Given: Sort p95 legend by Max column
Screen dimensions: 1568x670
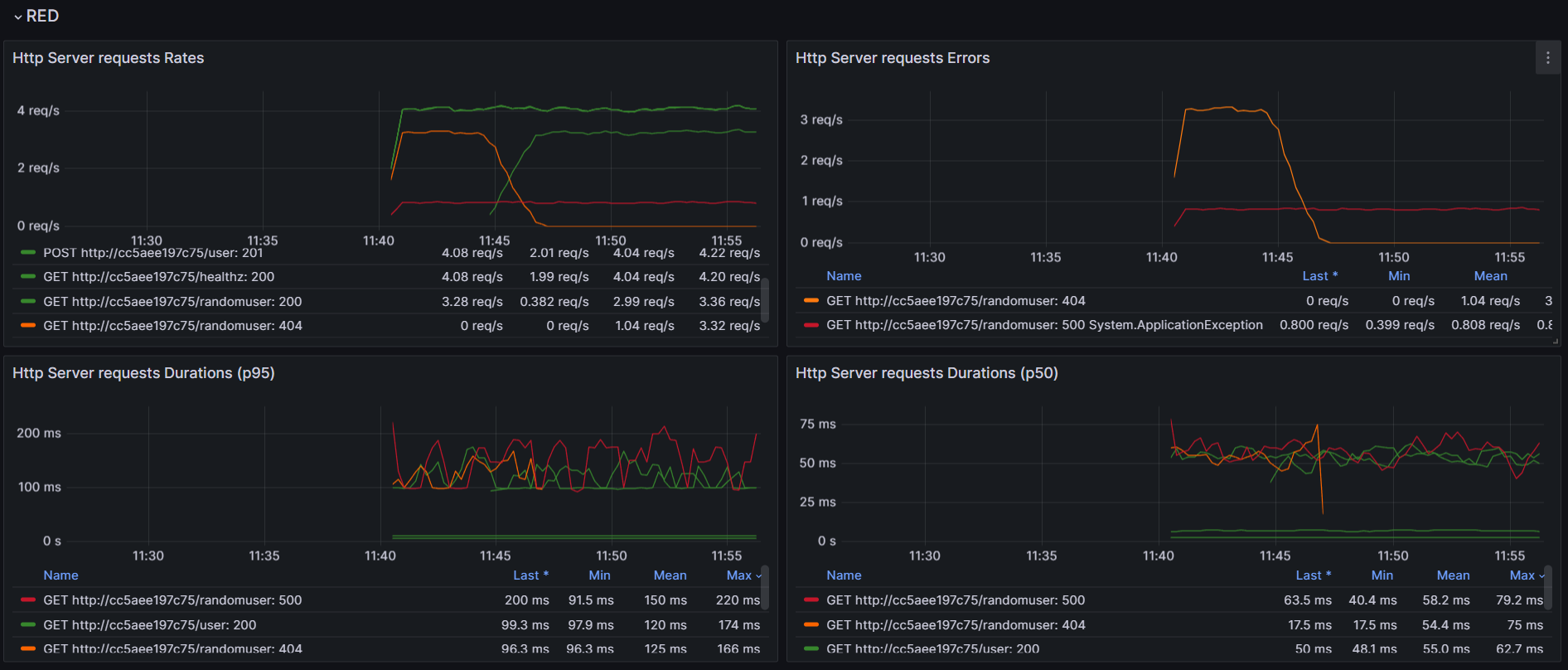Looking at the screenshot, I should pos(739,575).
